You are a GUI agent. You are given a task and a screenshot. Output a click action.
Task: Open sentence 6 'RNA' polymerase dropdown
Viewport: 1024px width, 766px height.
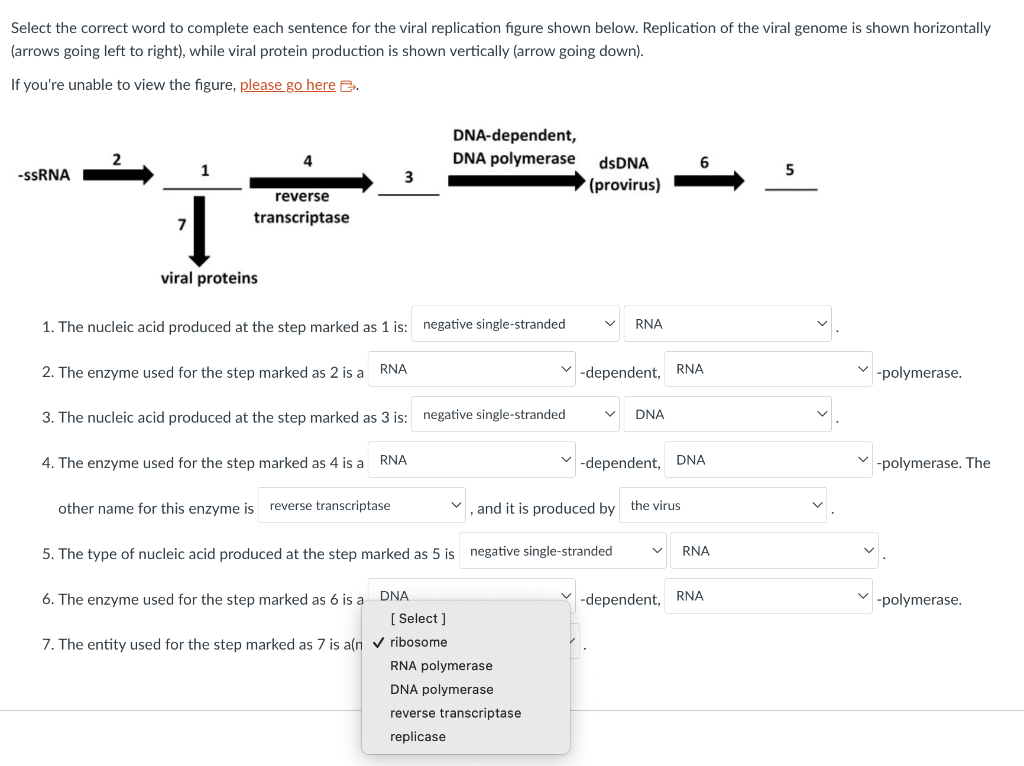pos(768,596)
